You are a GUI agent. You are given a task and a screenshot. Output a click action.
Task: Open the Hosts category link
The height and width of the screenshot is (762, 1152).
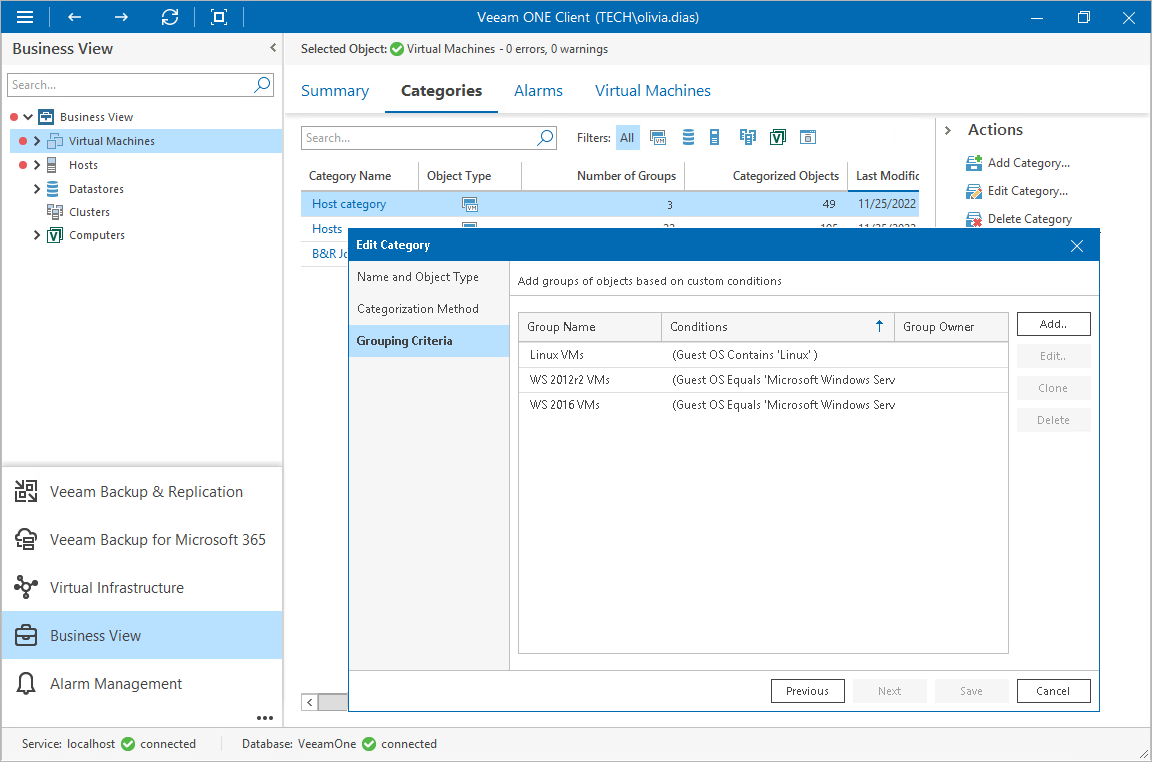[x=327, y=229]
